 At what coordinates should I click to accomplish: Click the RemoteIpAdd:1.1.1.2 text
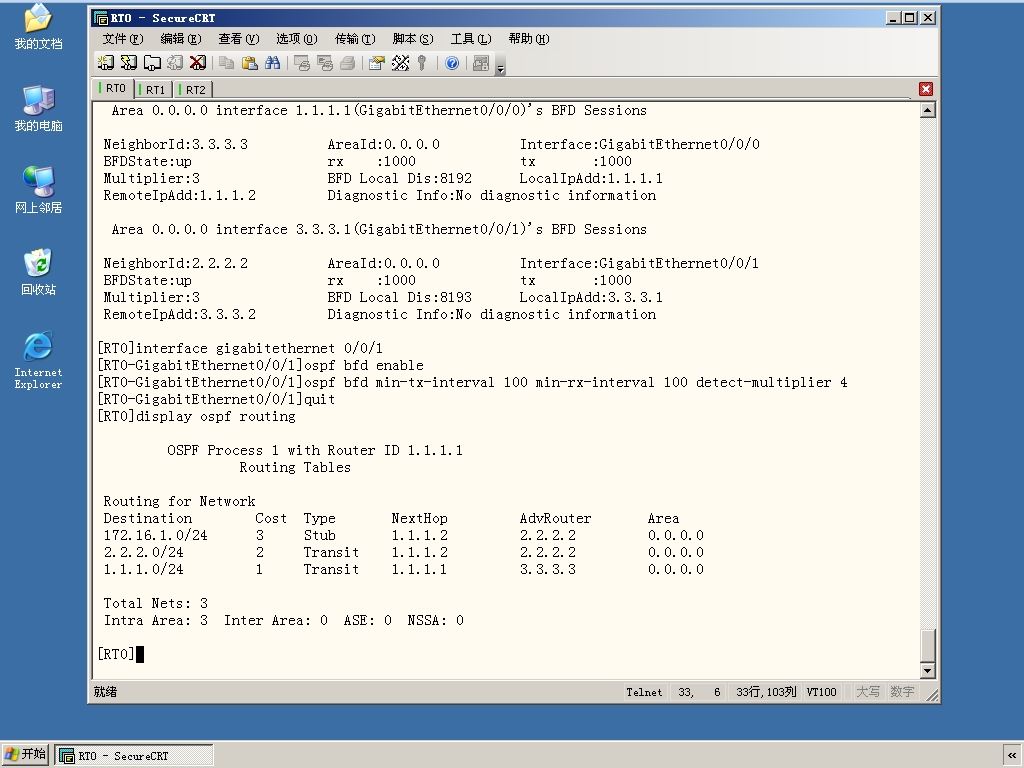pos(179,195)
